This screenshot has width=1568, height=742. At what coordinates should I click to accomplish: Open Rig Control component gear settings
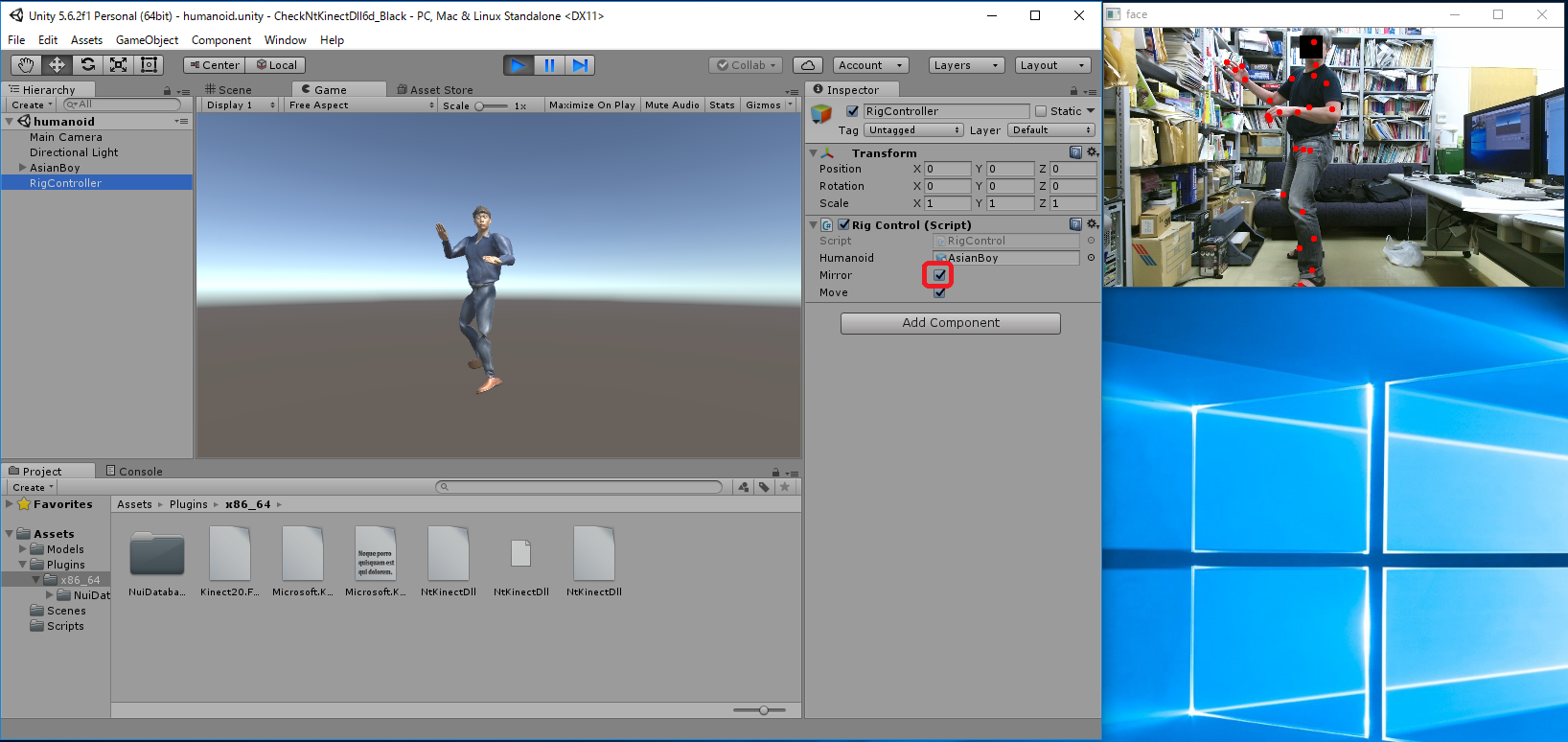[1092, 224]
